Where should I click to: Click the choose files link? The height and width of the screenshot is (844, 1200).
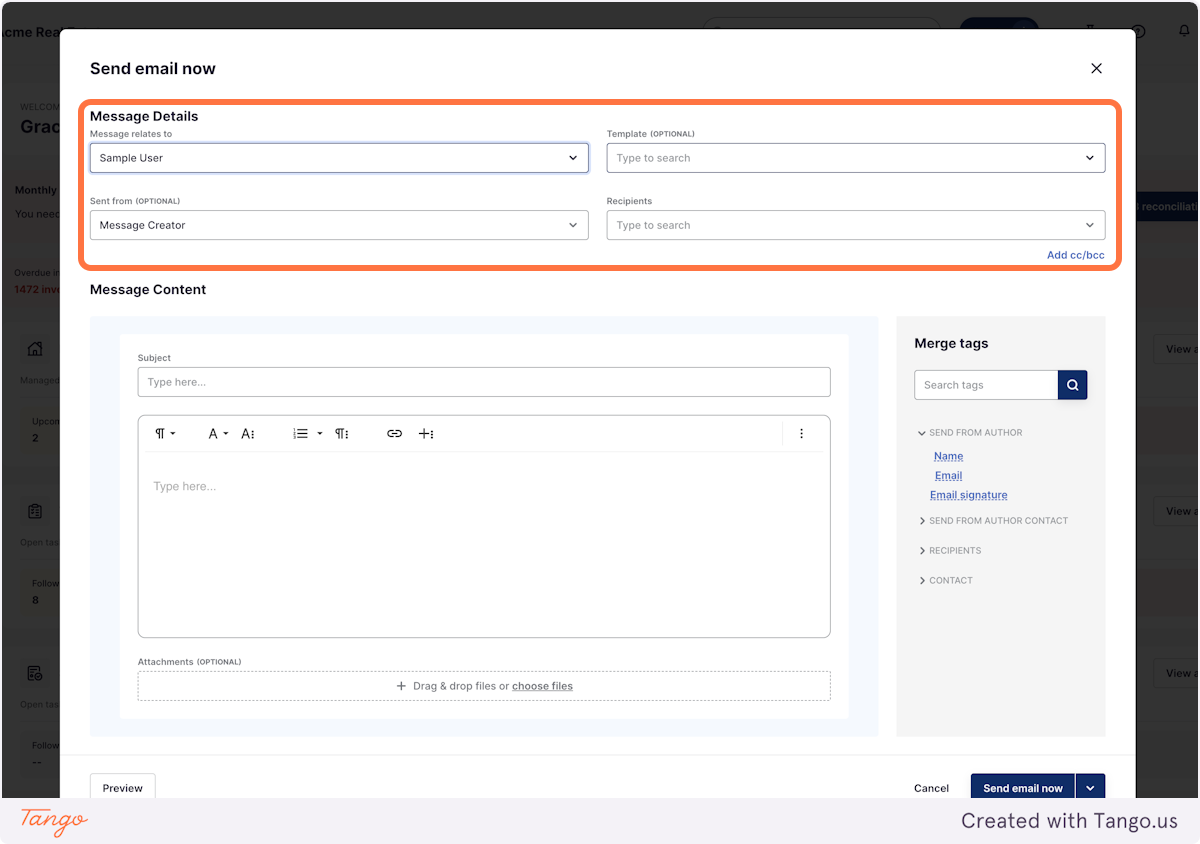[x=542, y=686]
